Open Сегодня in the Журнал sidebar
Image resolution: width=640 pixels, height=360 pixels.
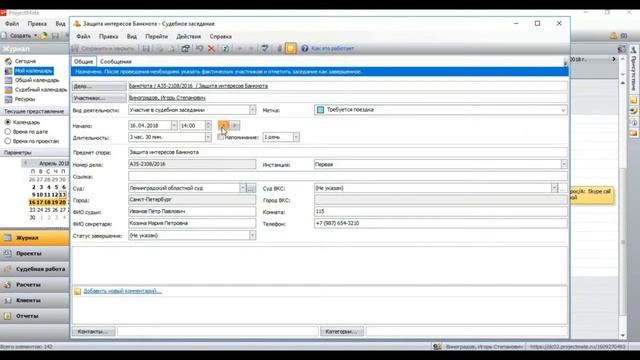(x=25, y=61)
